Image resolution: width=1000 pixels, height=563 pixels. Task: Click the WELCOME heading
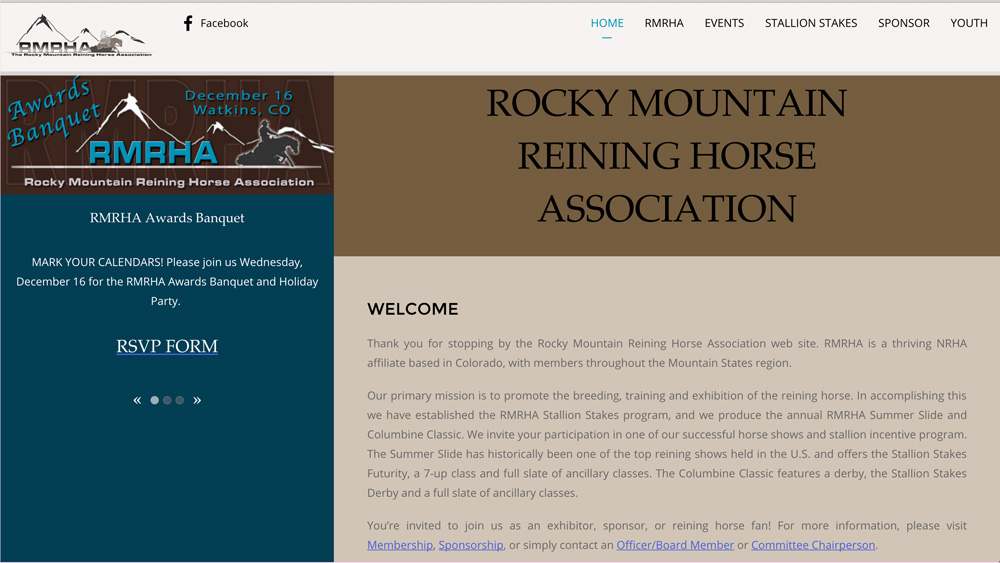[x=413, y=309]
